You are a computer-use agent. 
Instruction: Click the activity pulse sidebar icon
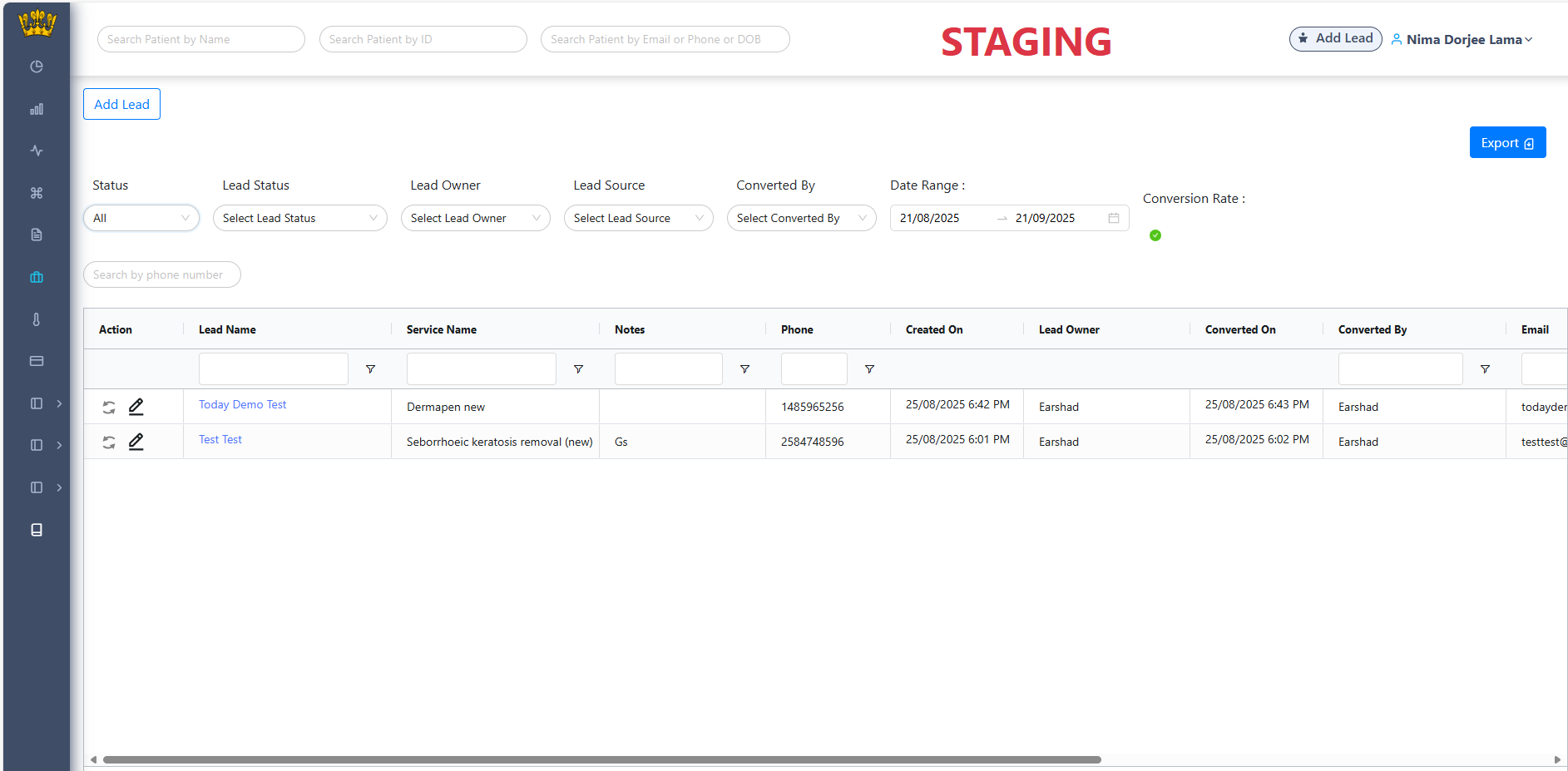(x=37, y=151)
